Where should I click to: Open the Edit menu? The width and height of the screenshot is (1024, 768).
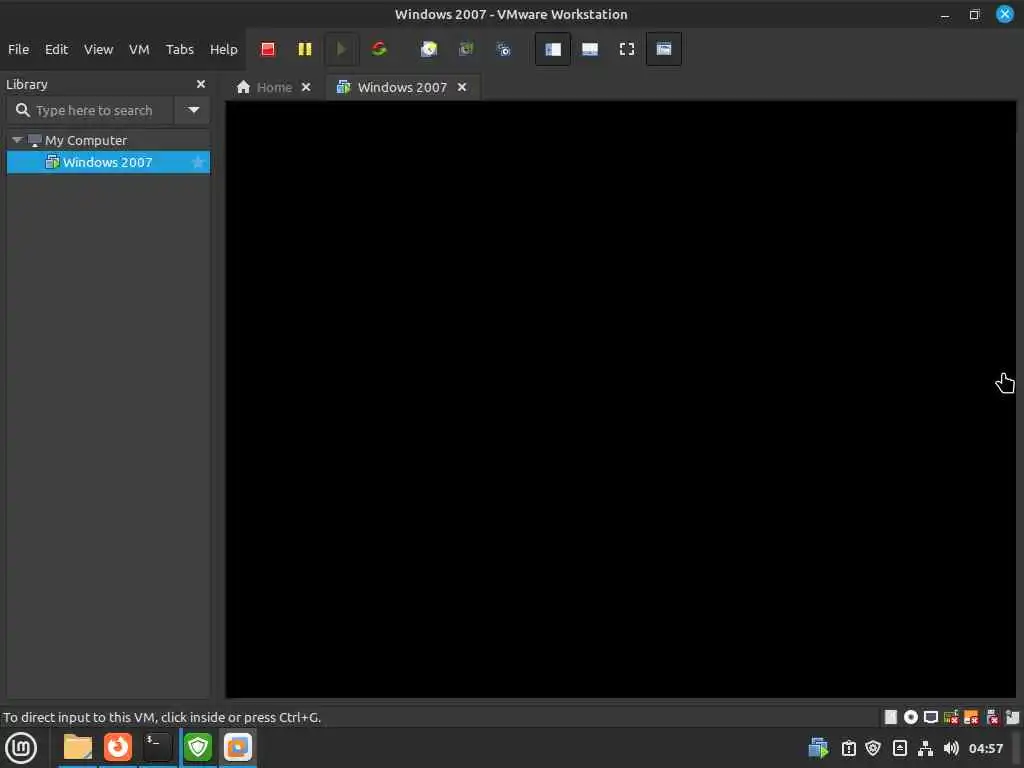pyautogui.click(x=56, y=50)
